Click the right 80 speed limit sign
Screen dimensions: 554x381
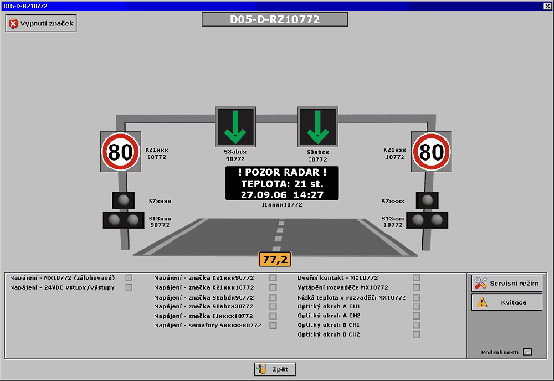[431, 152]
